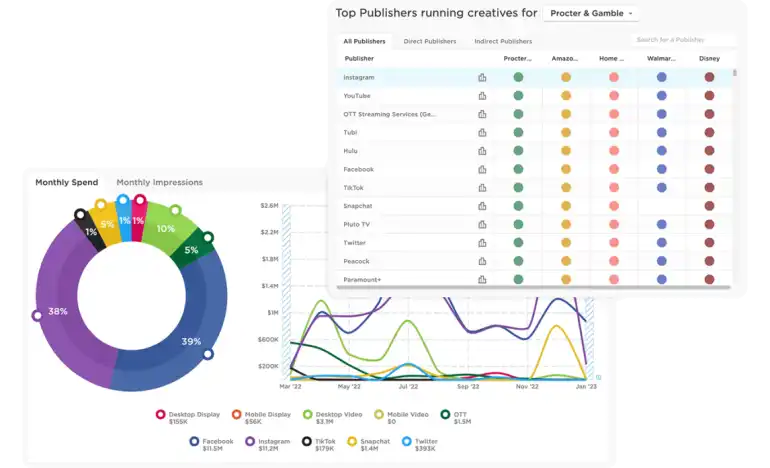The height and width of the screenshot is (468, 770).
Task: Click the blue Walmart dot for TikTok
Action: click(x=661, y=188)
